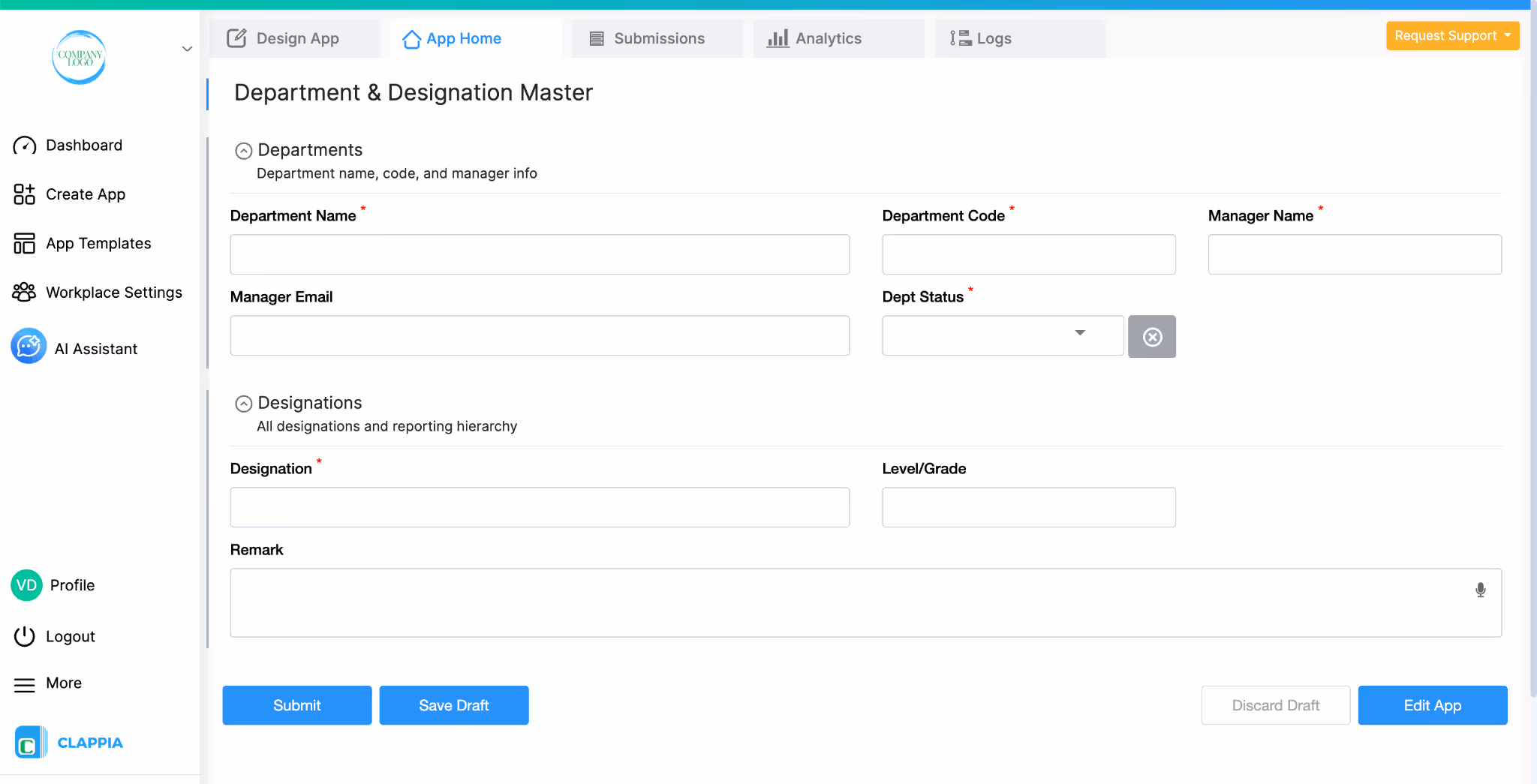This screenshot has width=1537, height=784.
Task: Click the Logout power icon
Action: tap(24, 635)
